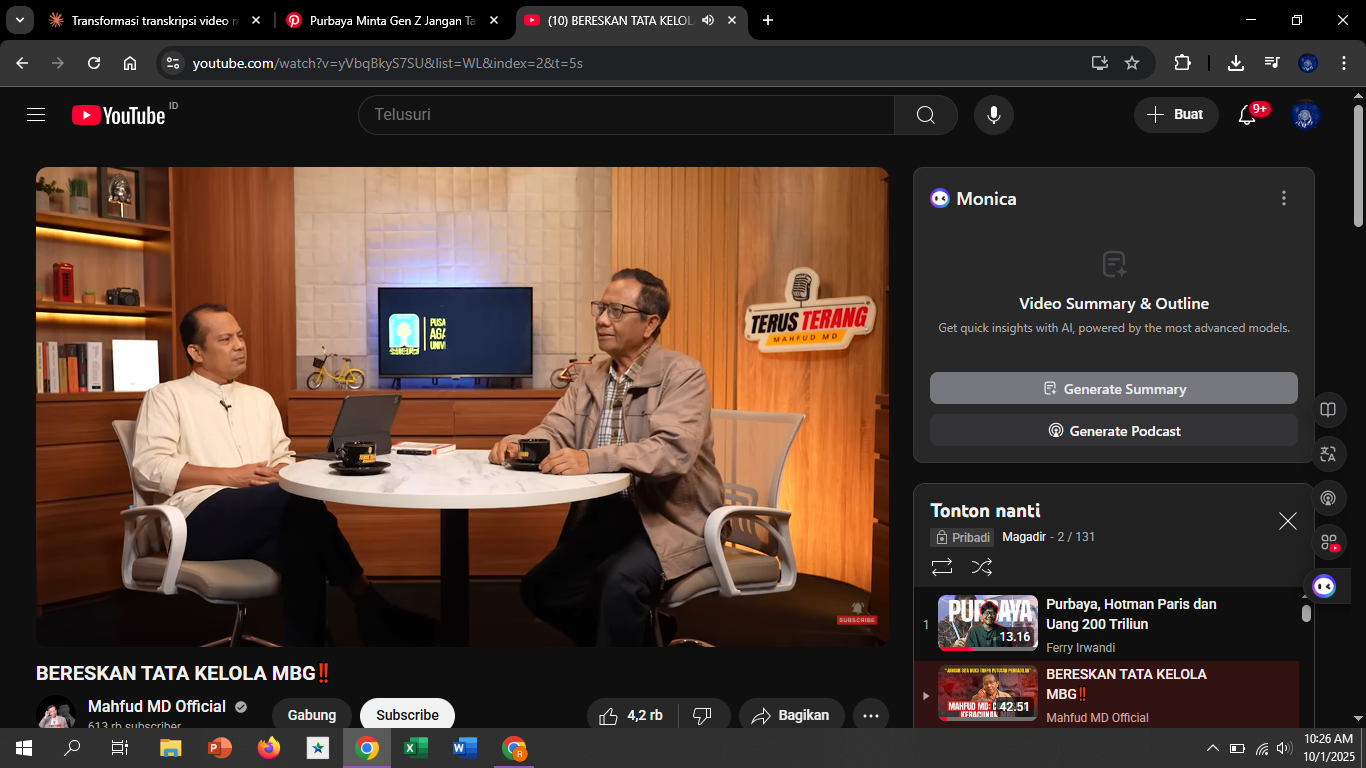The image size is (1366, 768).
Task: Switch to the Purbaya Minta Gen Z tab
Action: click(x=392, y=20)
